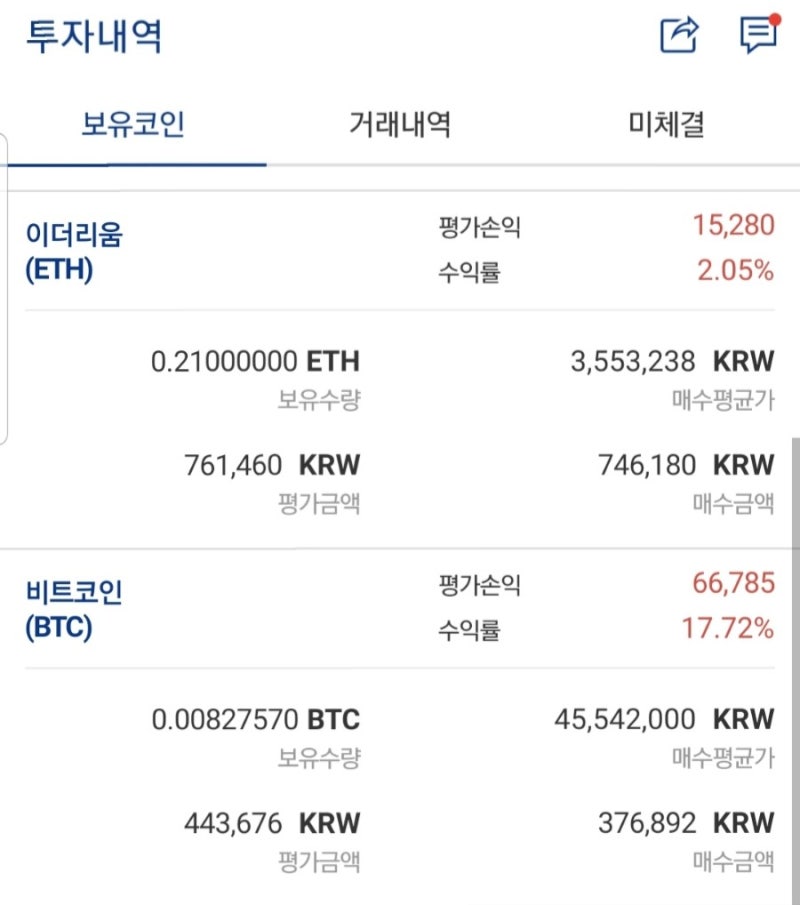
Task: Select the 0.21000000 ETH holding amount
Action: (x=255, y=362)
